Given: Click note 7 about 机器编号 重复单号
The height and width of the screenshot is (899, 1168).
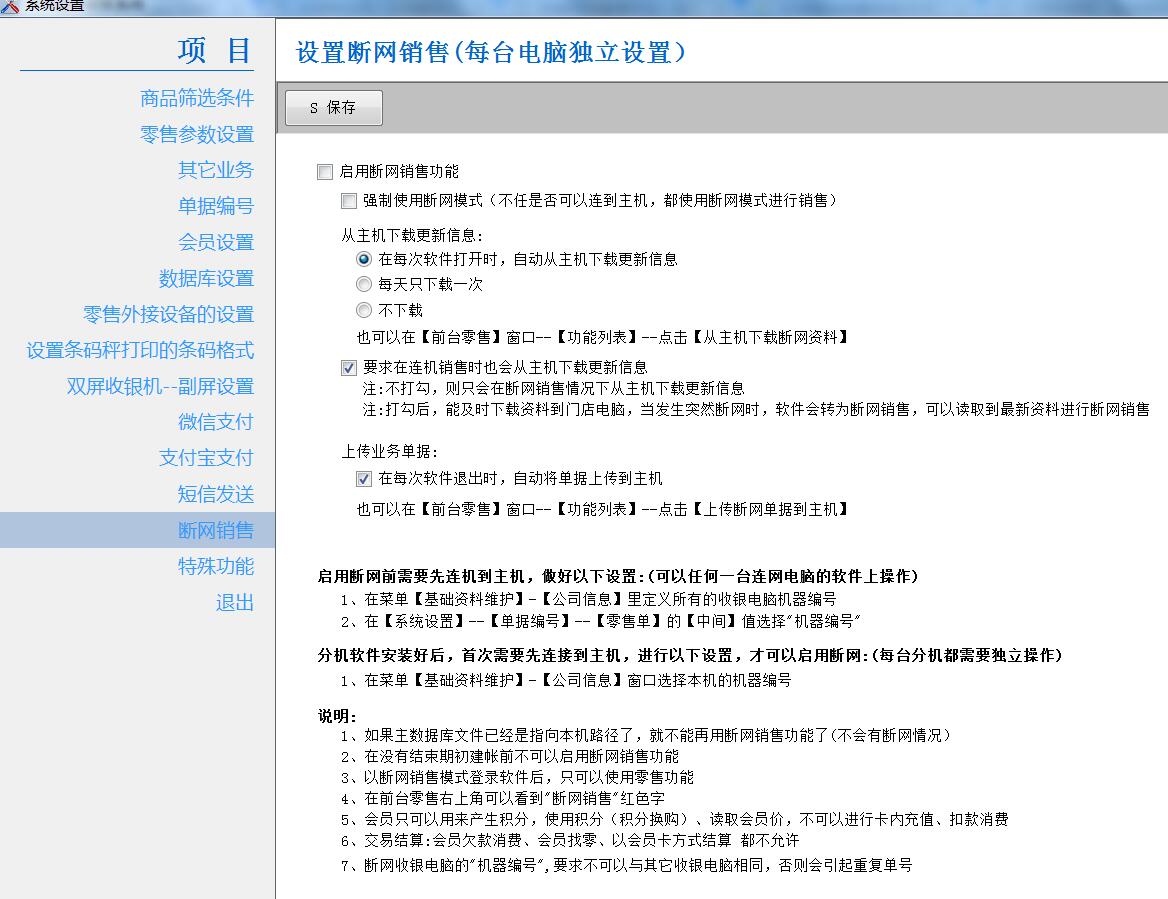Looking at the screenshot, I should pos(626,865).
